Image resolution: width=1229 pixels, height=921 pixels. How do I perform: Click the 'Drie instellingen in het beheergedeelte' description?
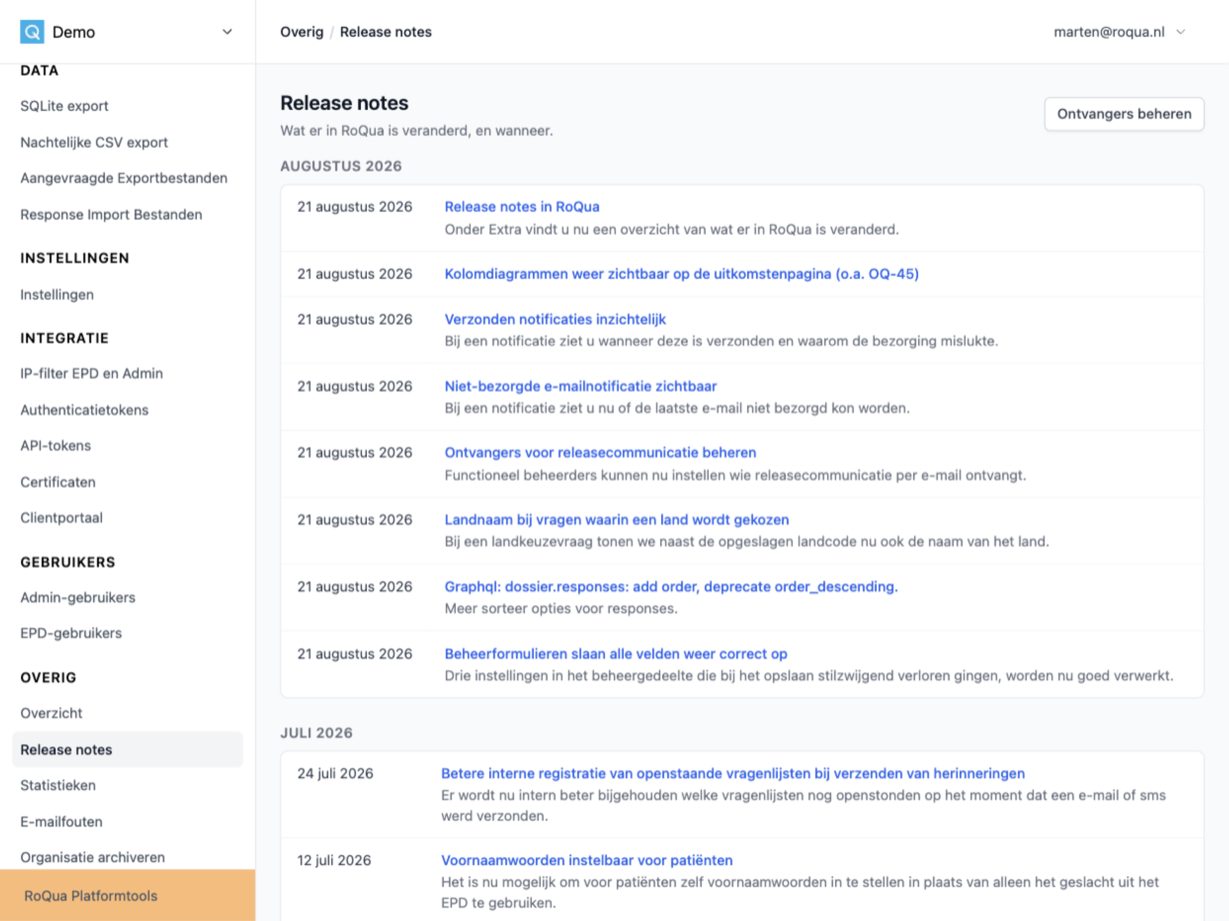click(809, 676)
